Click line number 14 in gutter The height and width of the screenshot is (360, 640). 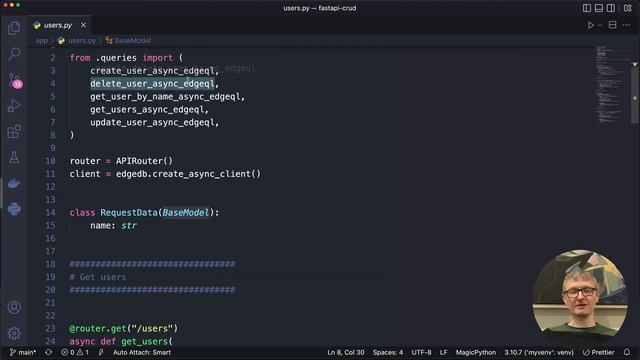(50, 213)
